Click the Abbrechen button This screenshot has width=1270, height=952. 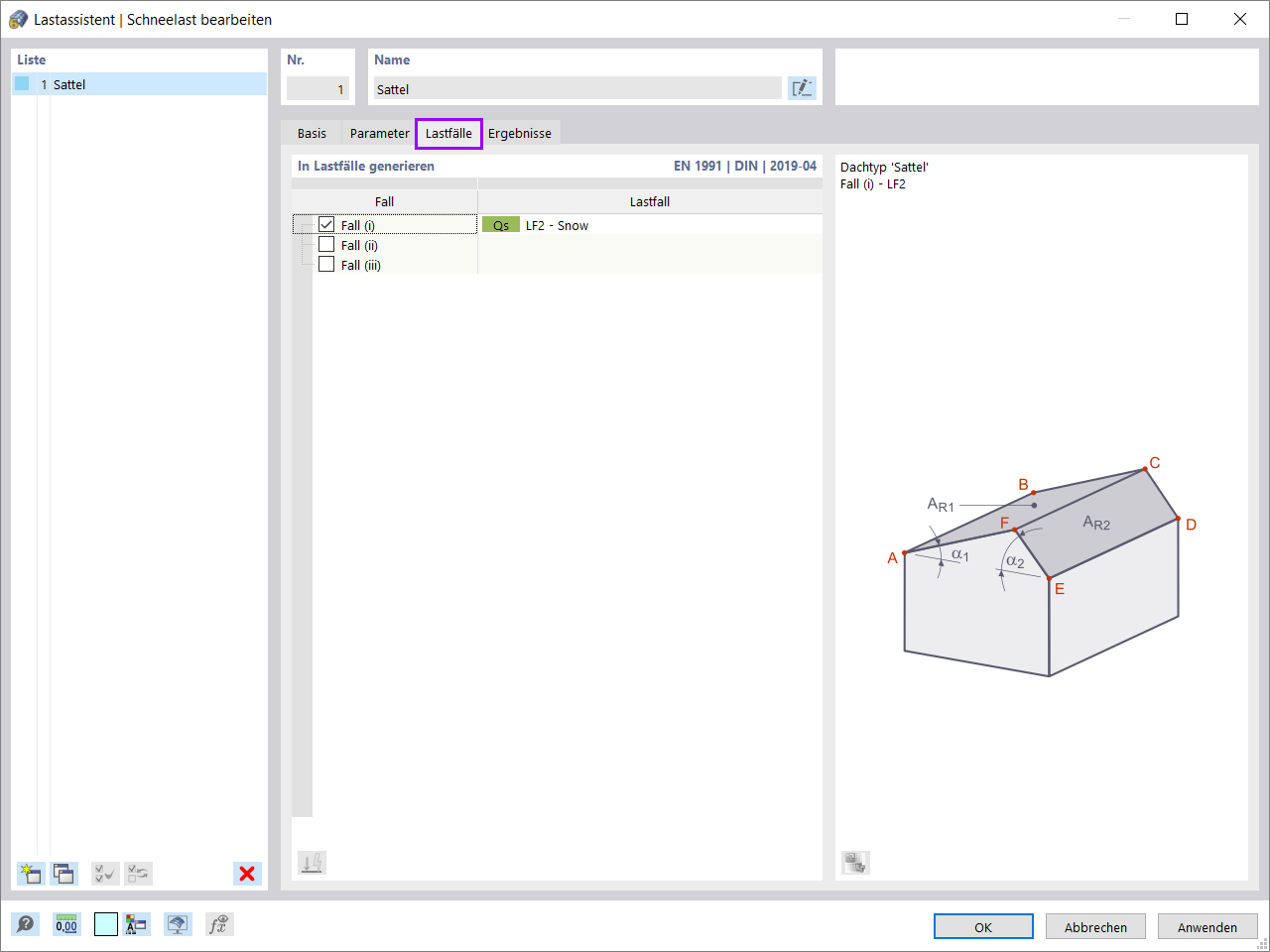point(1095,927)
